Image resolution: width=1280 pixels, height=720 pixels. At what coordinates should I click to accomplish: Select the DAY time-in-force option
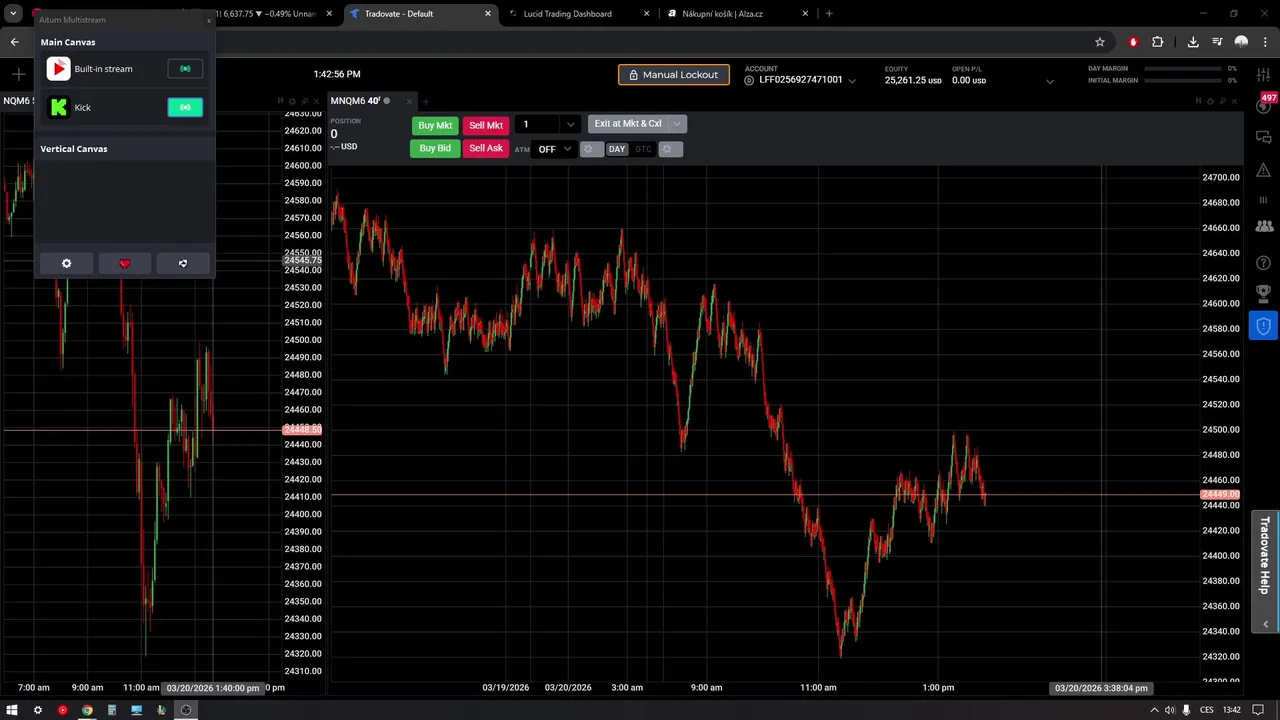(617, 149)
